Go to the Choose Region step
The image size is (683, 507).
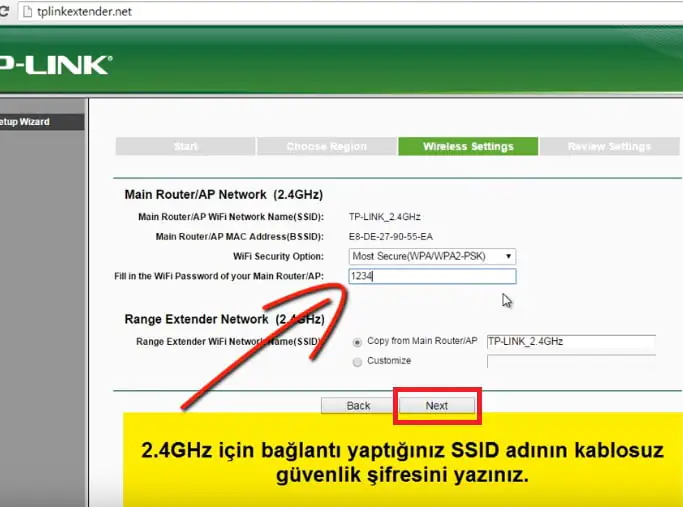(x=327, y=146)
